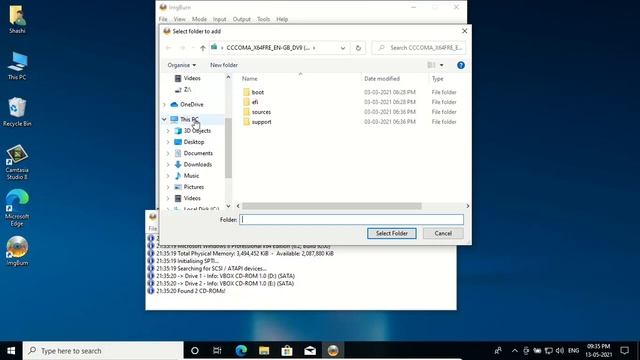Open File Explorer from taskbar
The image size is (640, 360).
264,351
